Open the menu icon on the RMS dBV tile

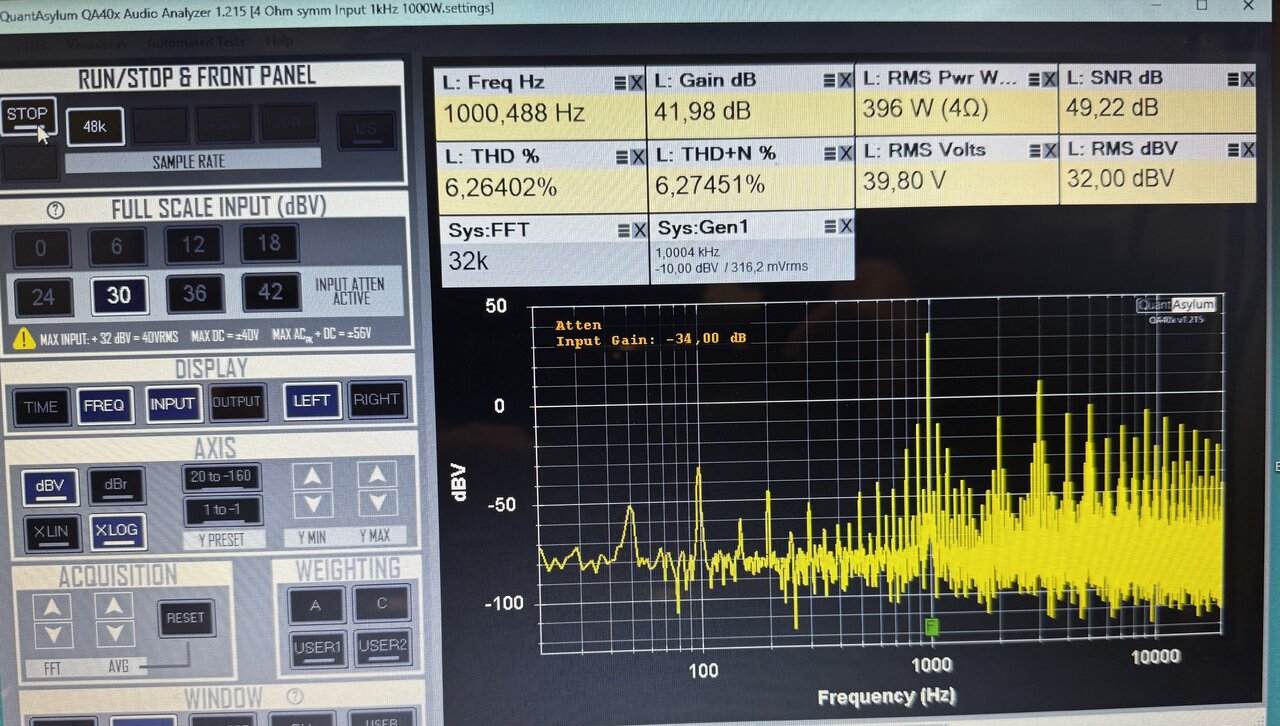tap(1231, 150)
